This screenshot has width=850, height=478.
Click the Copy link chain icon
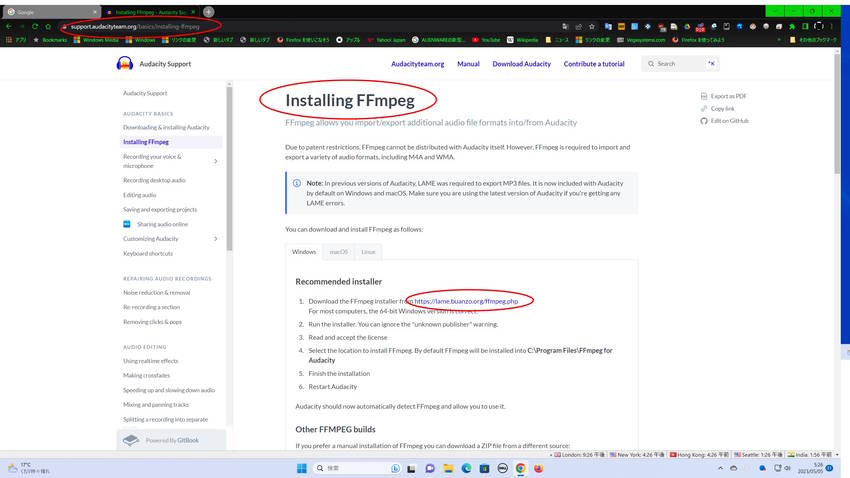(704, 108)
